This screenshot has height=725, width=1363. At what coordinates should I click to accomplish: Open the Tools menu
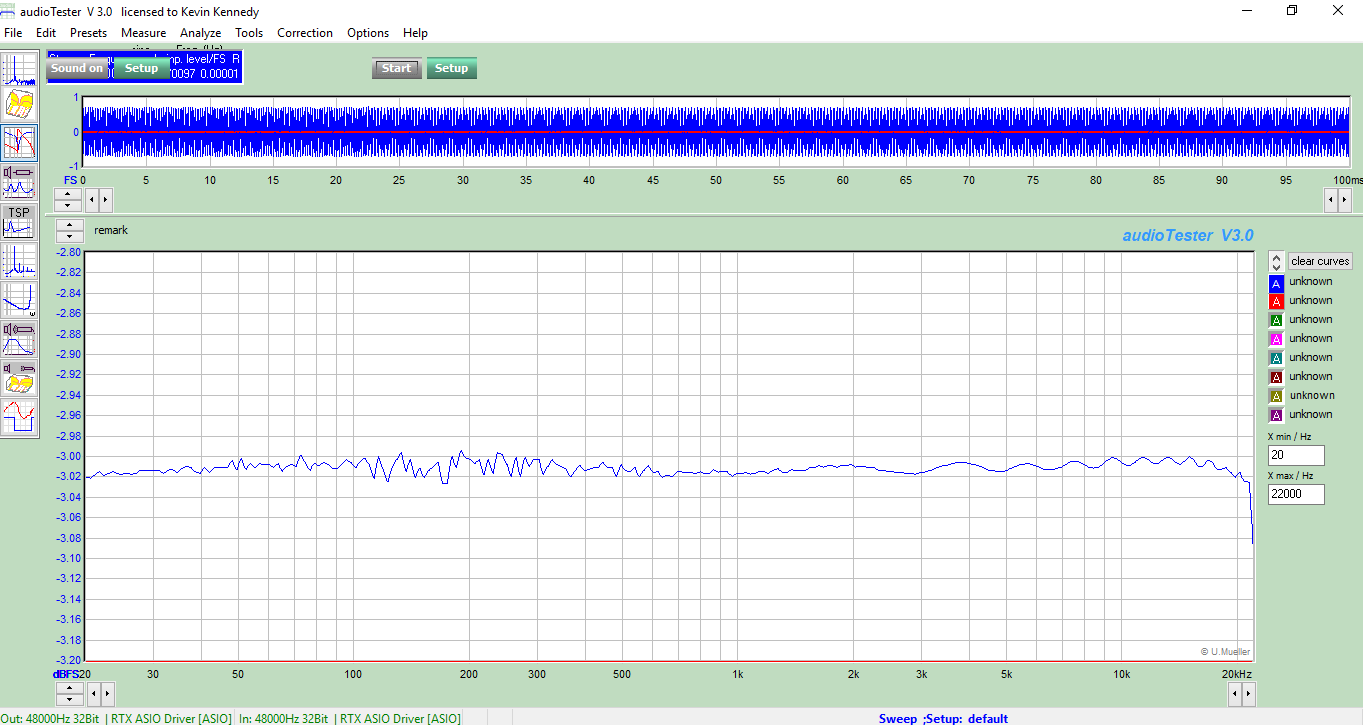(x=249, y=33)
